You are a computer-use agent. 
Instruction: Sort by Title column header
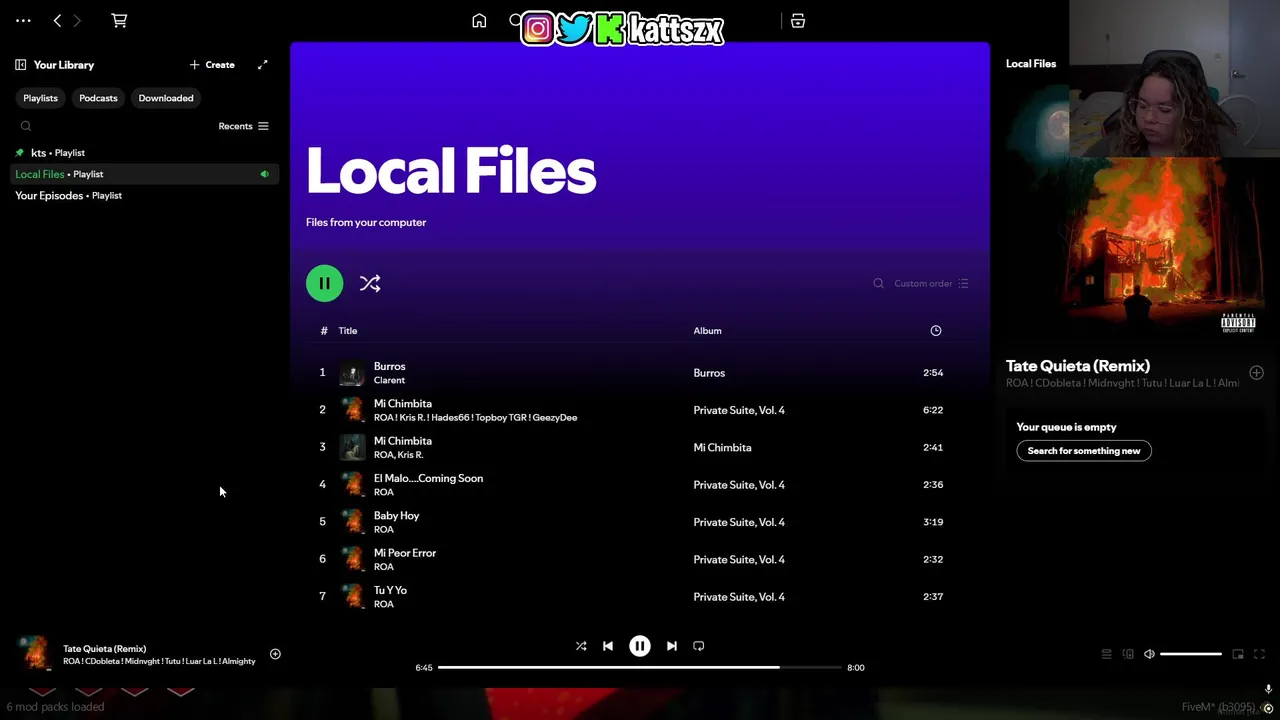tap(348, 331)
